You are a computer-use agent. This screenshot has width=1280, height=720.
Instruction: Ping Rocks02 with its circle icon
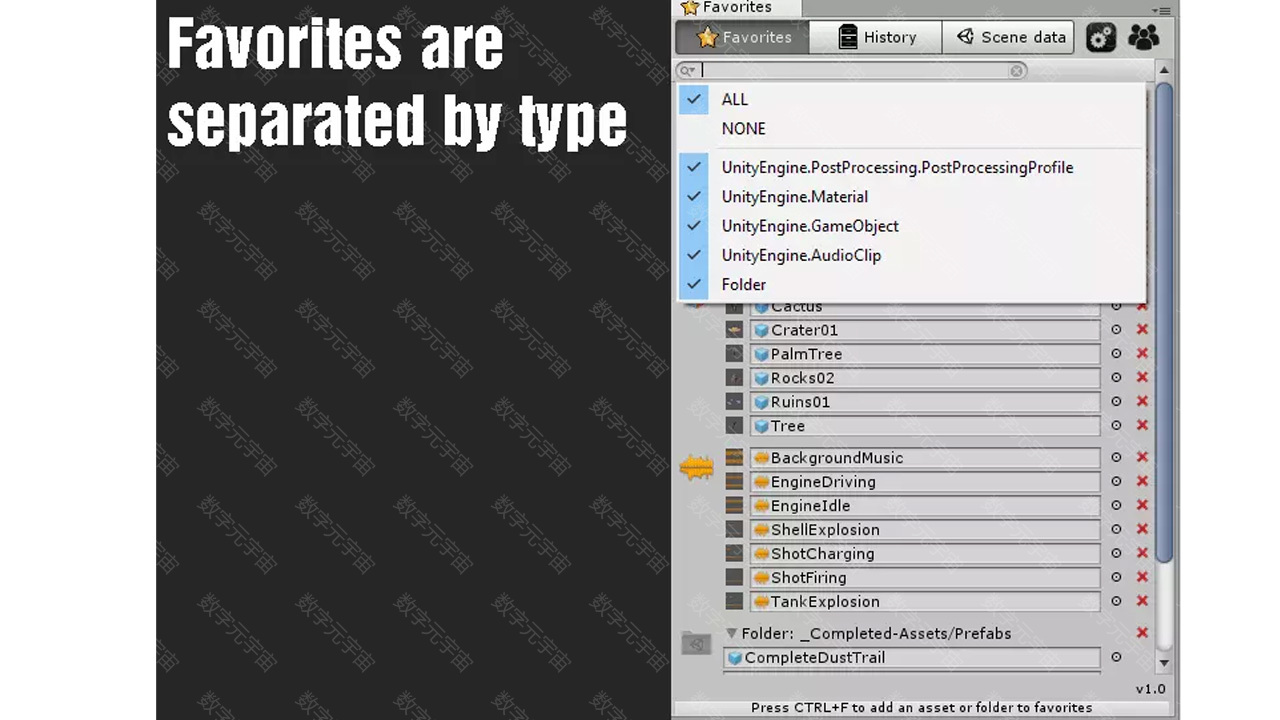[x=1116, y=378]
